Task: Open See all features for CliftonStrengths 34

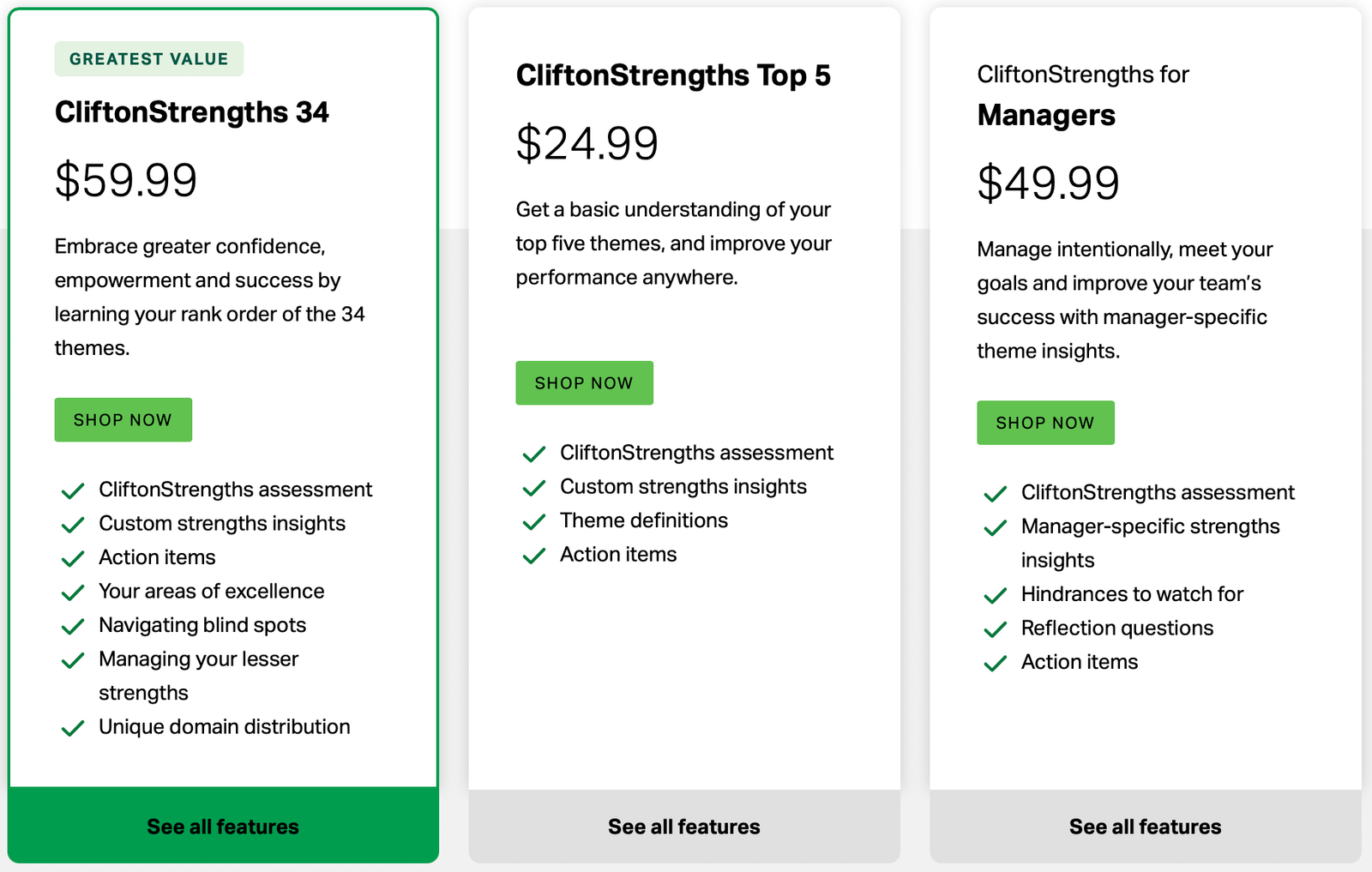Action: pyautogui.click(x=221, y=826)
